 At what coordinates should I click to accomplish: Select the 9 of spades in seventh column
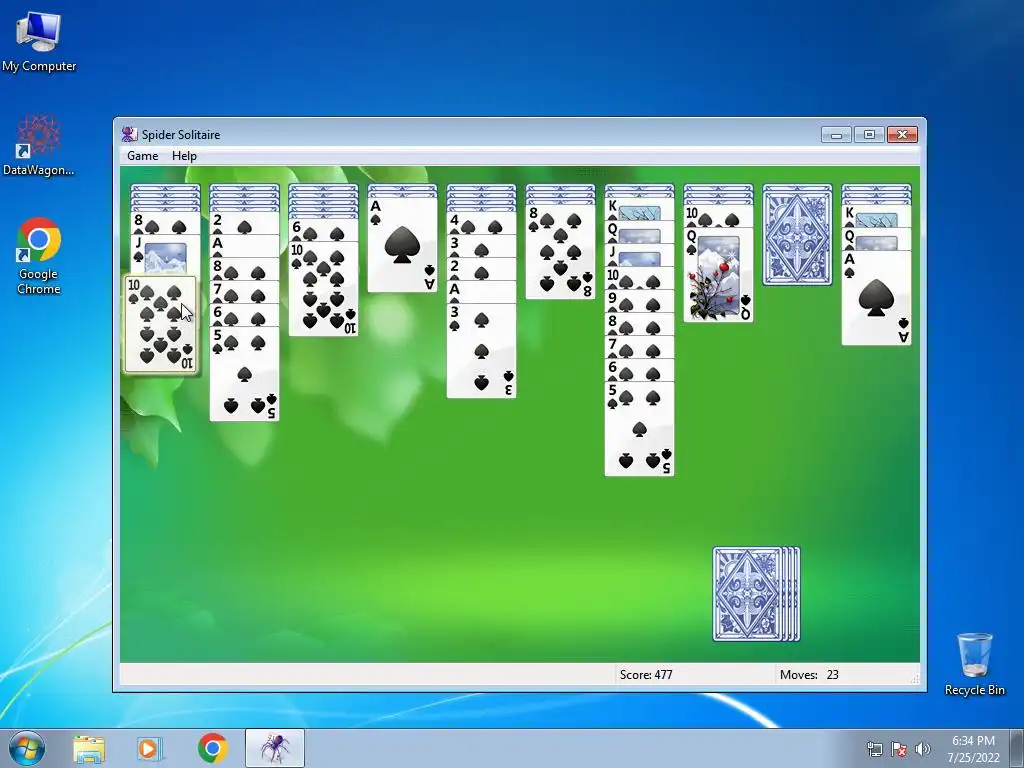click(x=639, y=301)
